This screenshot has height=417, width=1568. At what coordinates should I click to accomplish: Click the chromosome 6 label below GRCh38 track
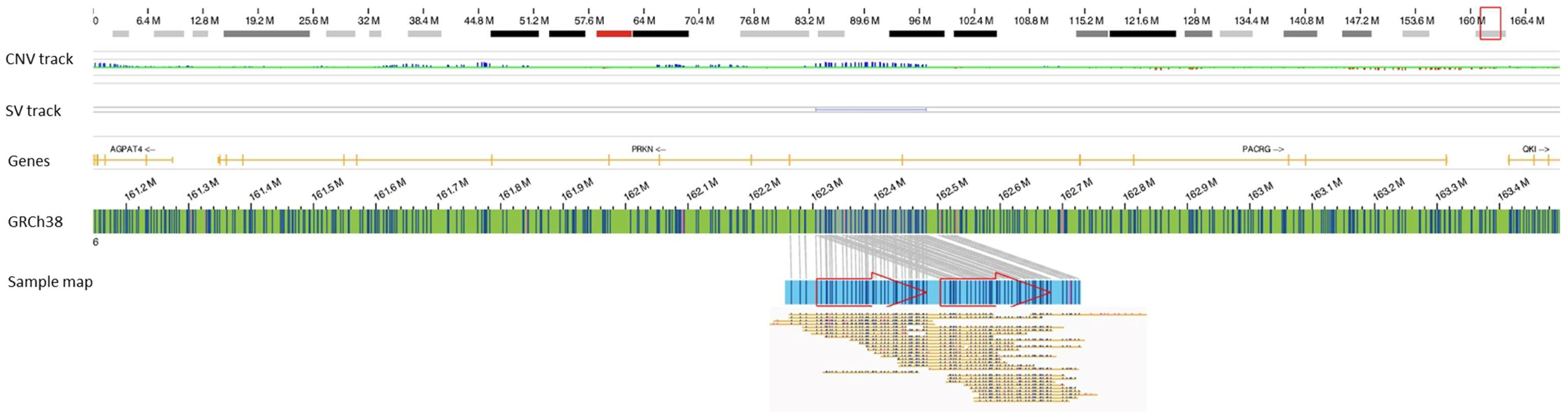(x=96, y=242)
